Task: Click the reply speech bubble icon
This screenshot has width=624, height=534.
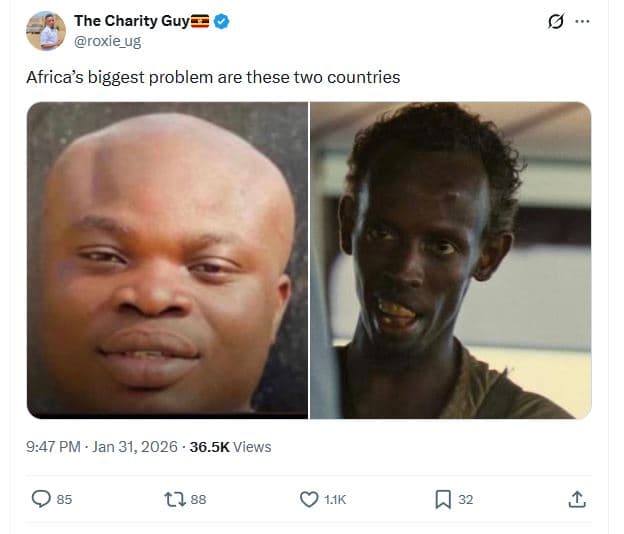Action: click(41, 499)
